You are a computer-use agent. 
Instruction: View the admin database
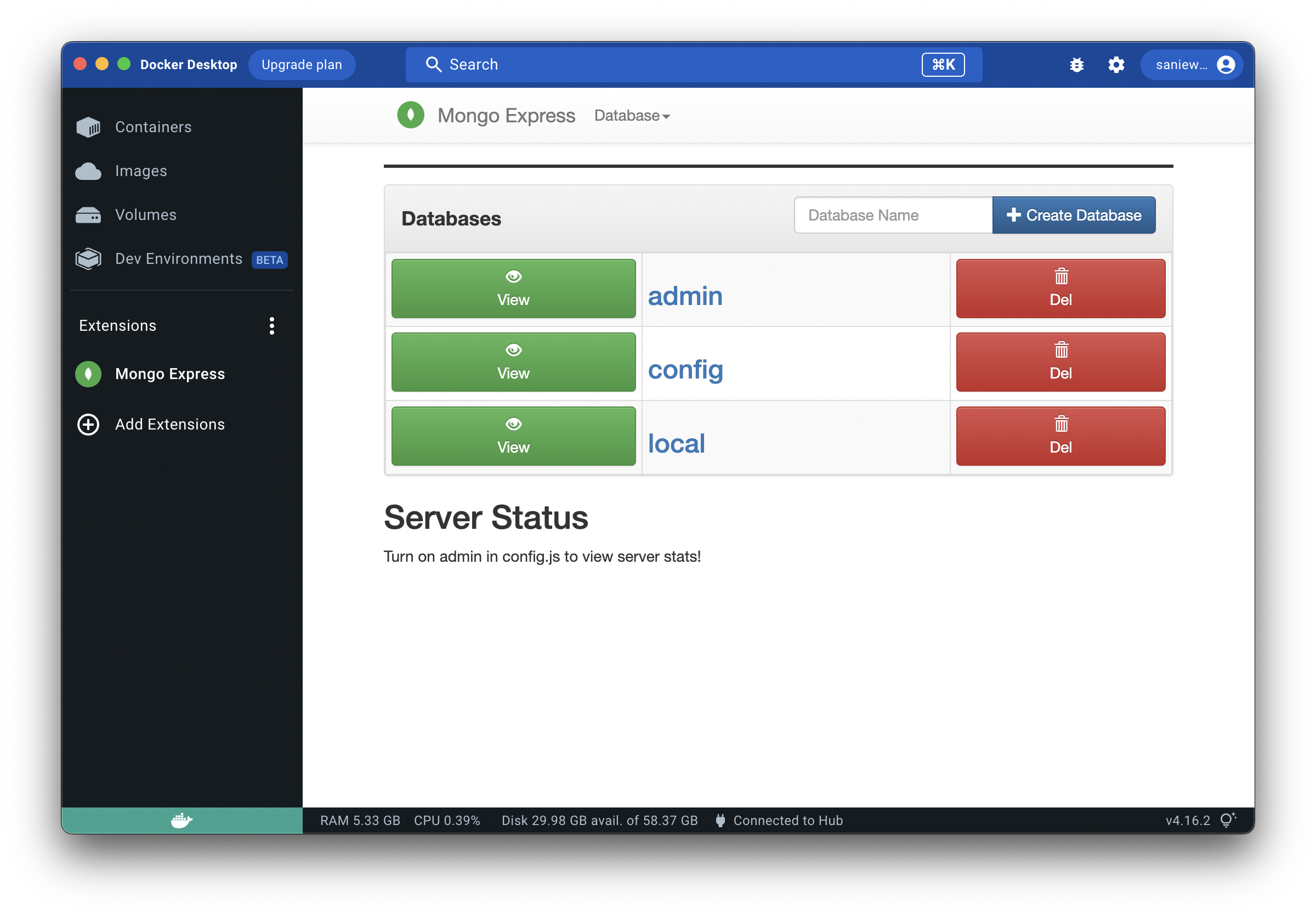[x=513, y=289]
